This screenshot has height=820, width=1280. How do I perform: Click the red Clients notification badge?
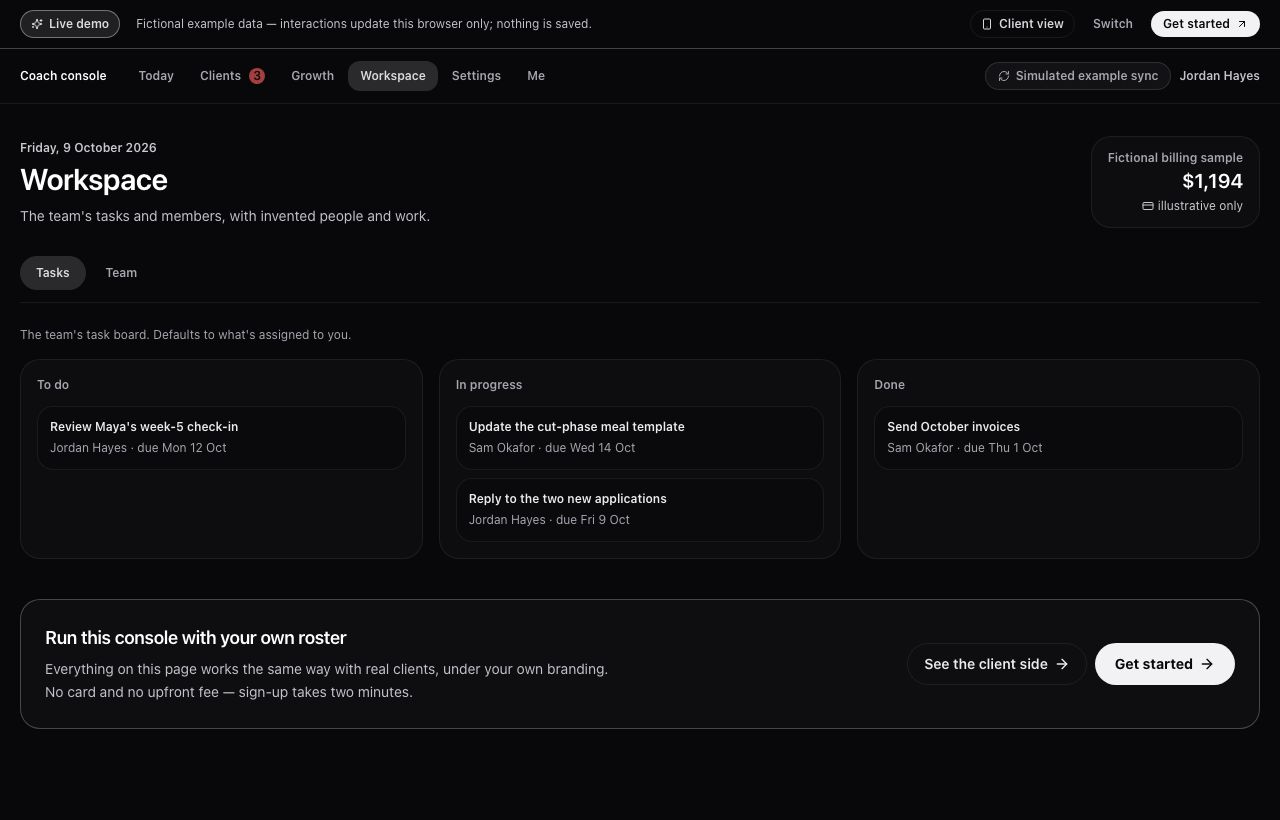point(257,76)
